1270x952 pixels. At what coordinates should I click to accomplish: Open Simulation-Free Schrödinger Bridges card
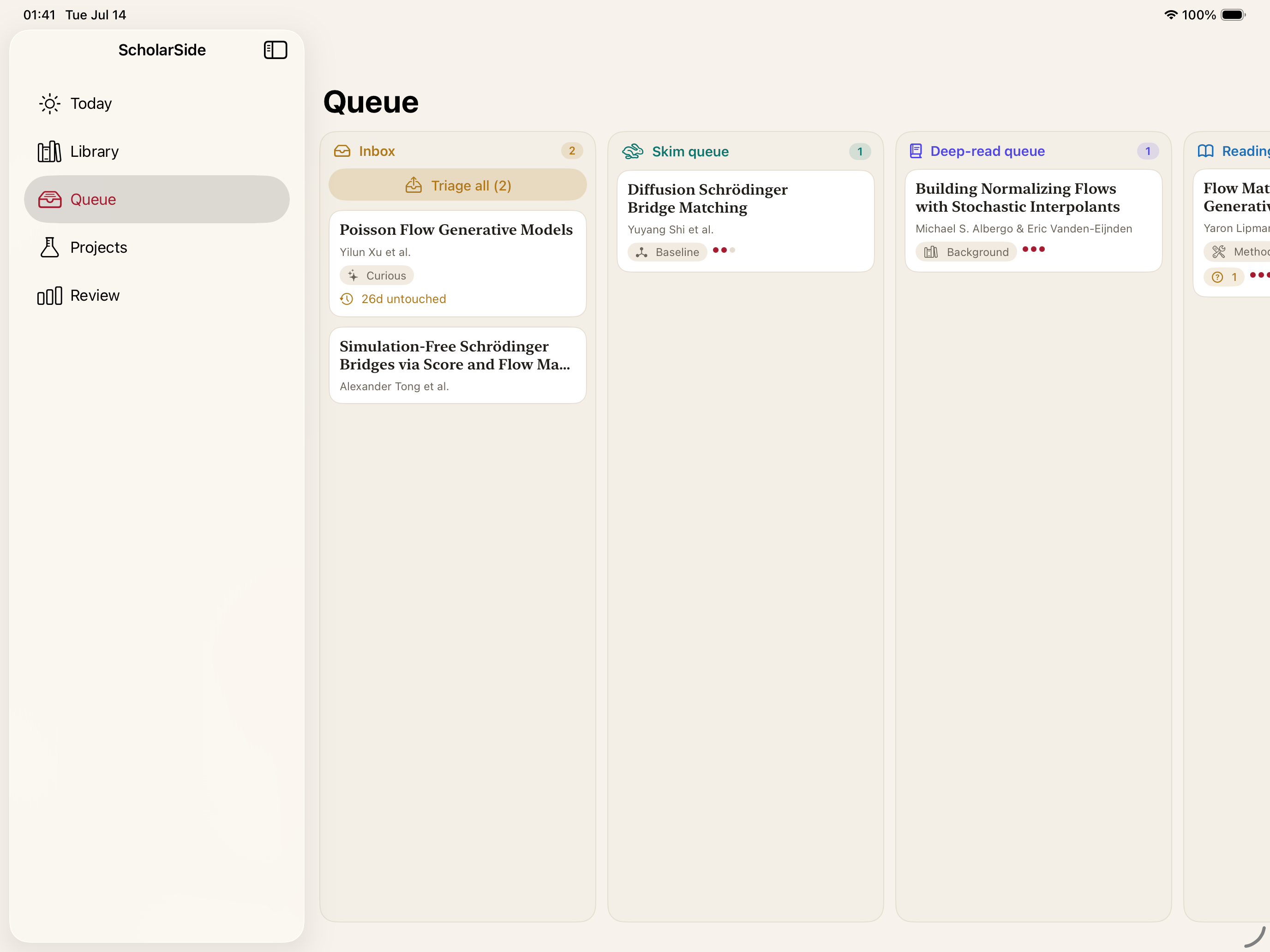pyautogui.click(x=458, y=365)
